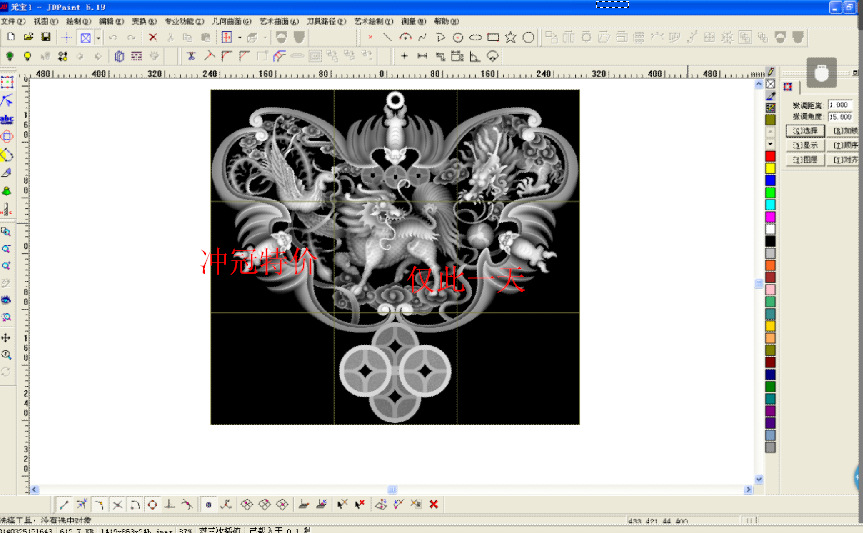Click the selection rectangle tool at left sidebar top
The image size is (863, 533).
pyautogui.click(x=7, y=83)
